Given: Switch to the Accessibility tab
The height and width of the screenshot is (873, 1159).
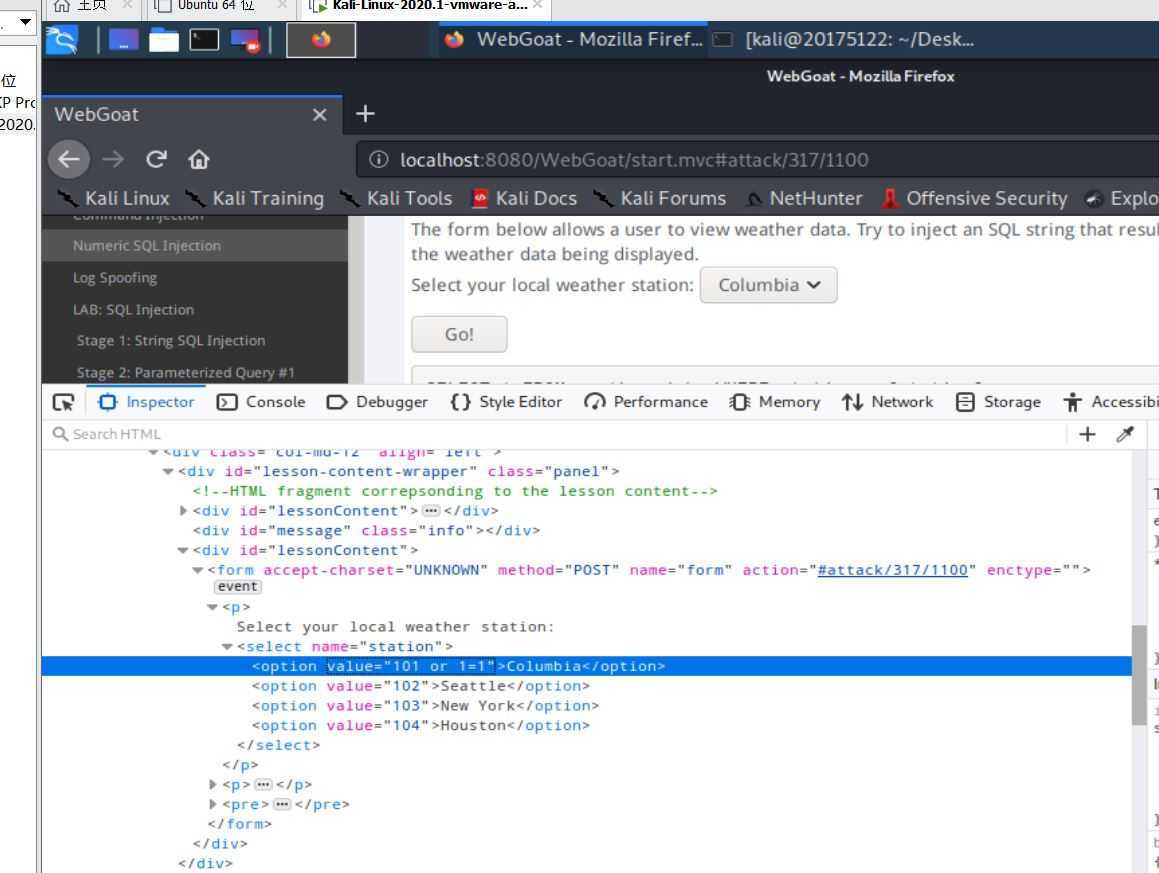Looking at the screenshot, I should [1110, 402].
